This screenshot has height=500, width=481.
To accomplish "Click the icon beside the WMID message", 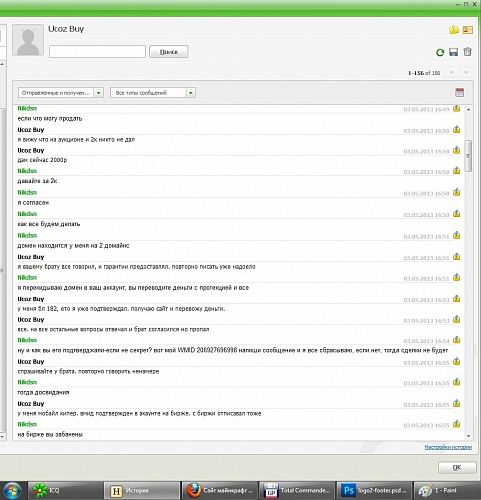I will (456, 340).
